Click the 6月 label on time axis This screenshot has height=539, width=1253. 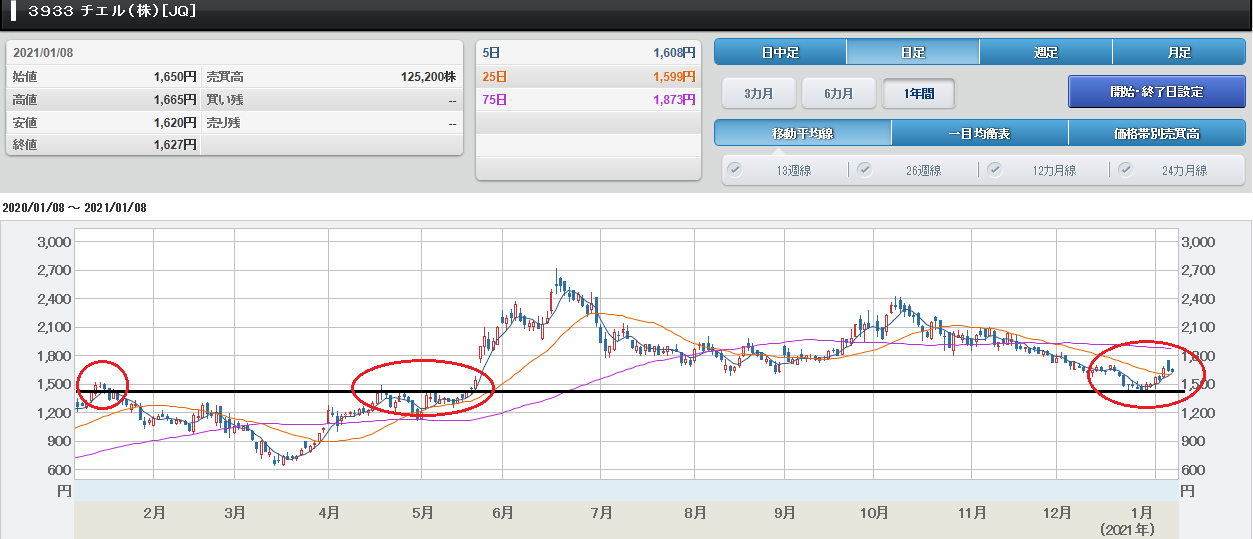point(503,513)
